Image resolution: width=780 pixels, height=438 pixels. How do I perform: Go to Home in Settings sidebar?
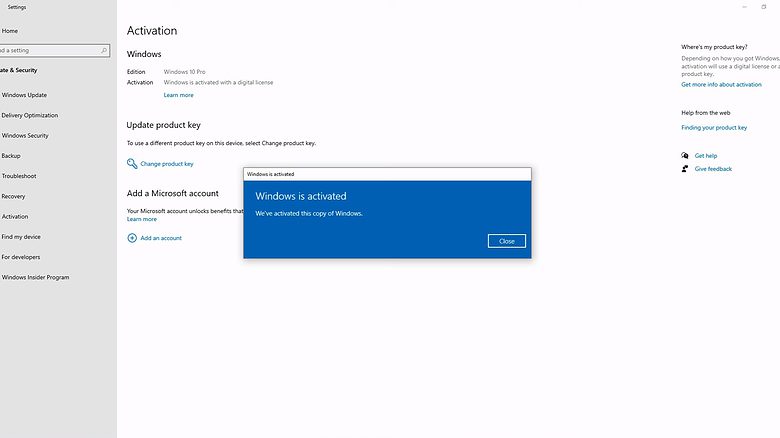click(10, 31)
